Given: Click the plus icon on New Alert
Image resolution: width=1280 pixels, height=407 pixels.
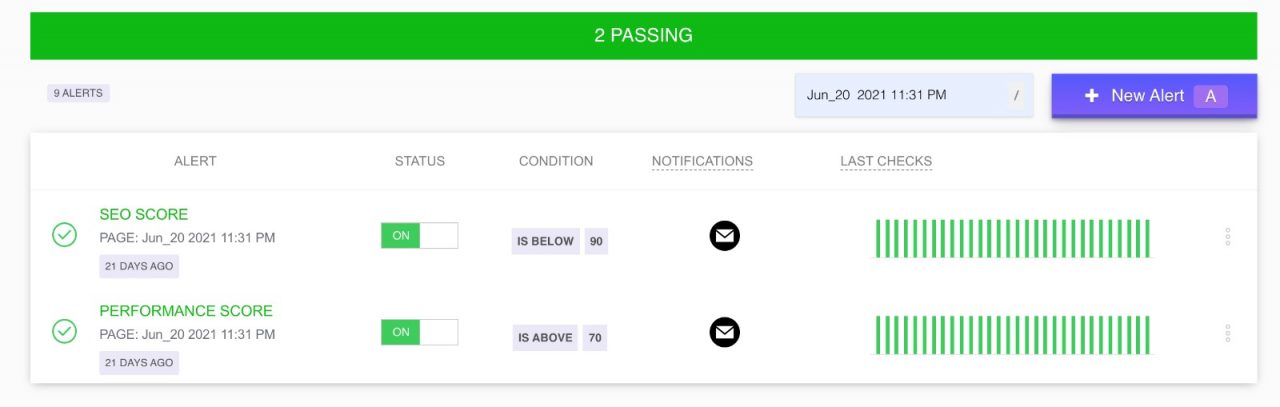Looking at the screenshot, I should (1092, 96).
